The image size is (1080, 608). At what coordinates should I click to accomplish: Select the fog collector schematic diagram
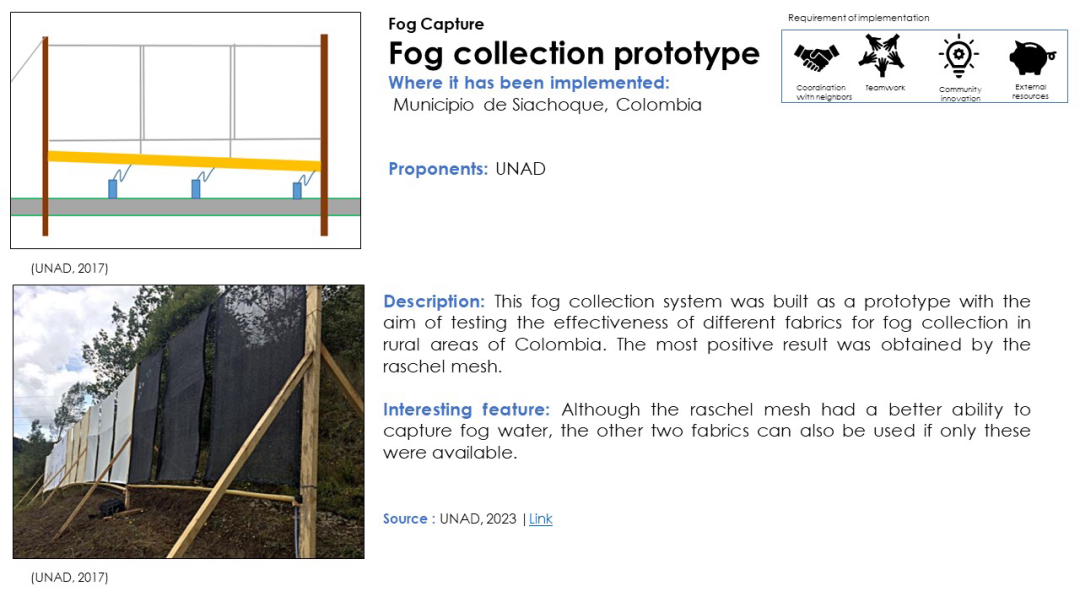tap(185, 130)
